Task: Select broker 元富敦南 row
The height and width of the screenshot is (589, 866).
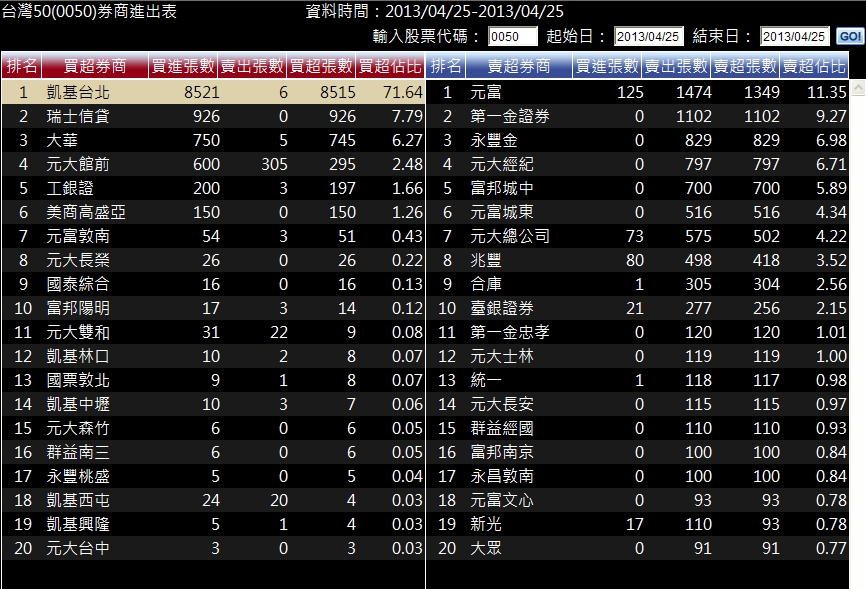Action: pyautogui.click(x=213, y=236)
